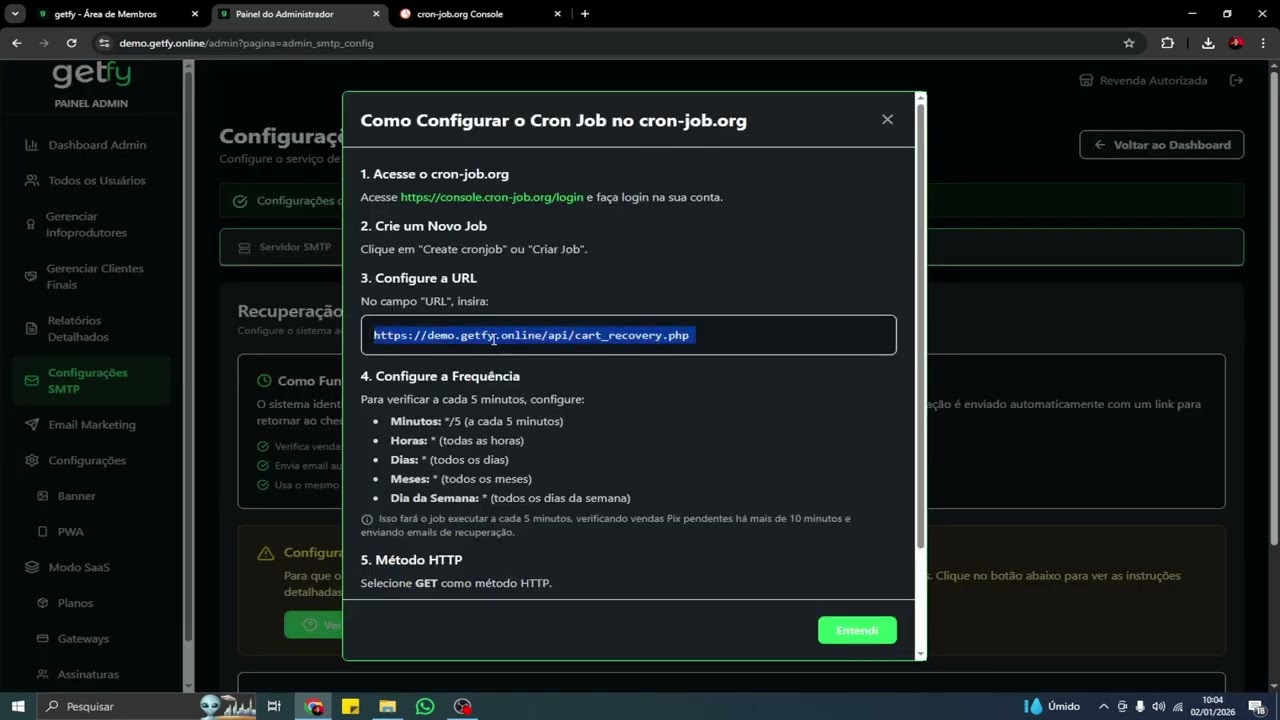Viewport: 1280px width, 720px height.
Task: Click the browser back arrow
Action: click(x=17, y=43)
